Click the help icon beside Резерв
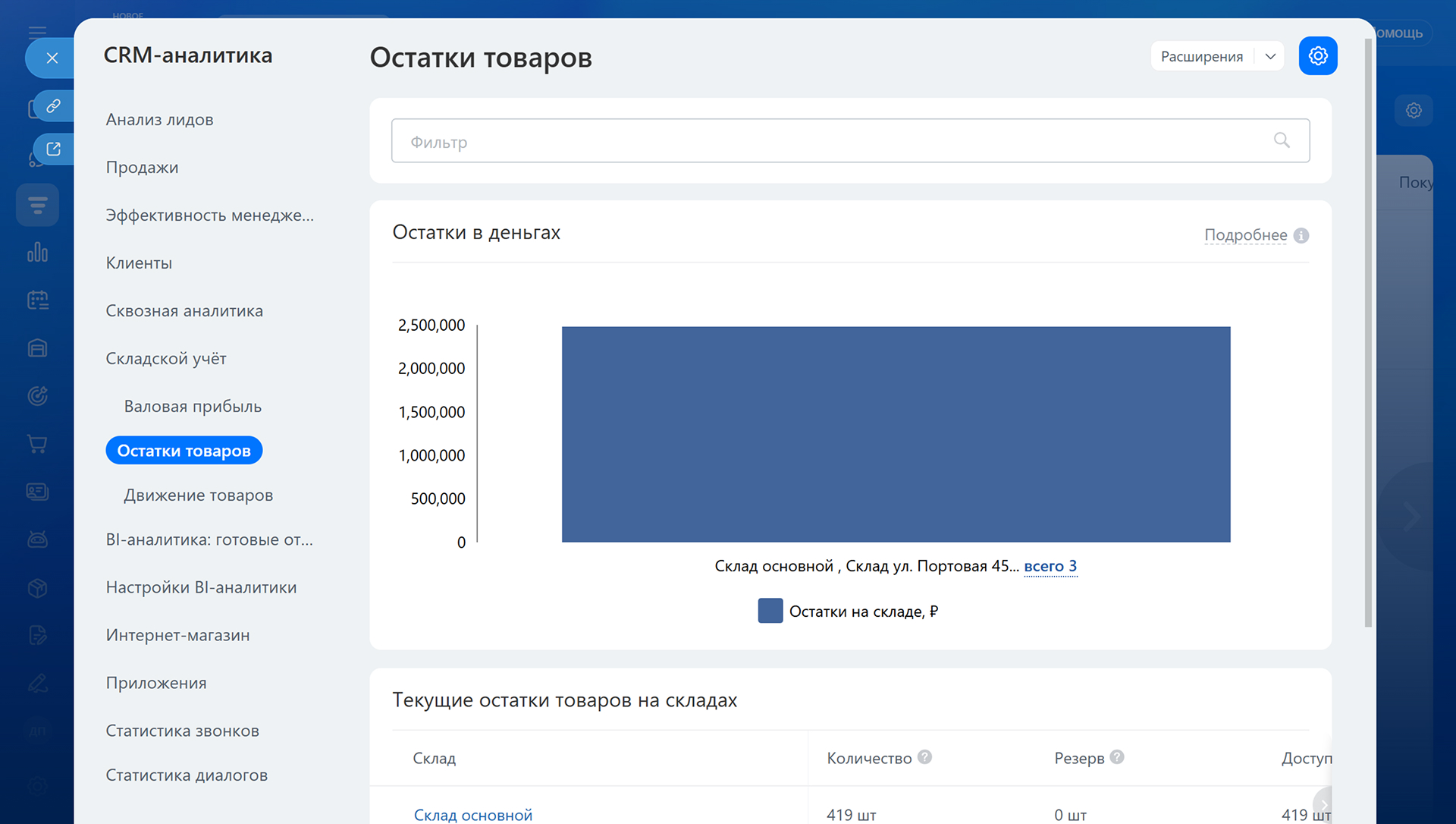This screenshot has height=824, width=1456. (1117, 757)
